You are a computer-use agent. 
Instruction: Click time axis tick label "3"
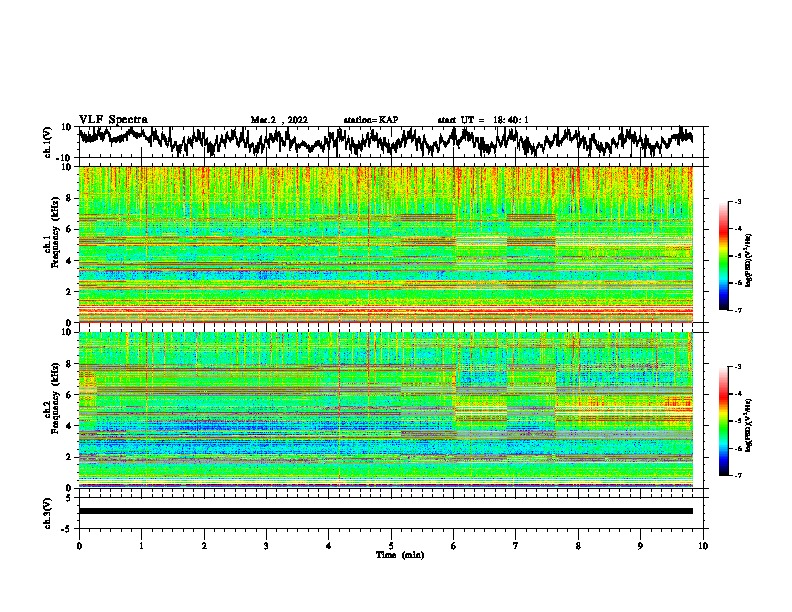pos(266,546)
